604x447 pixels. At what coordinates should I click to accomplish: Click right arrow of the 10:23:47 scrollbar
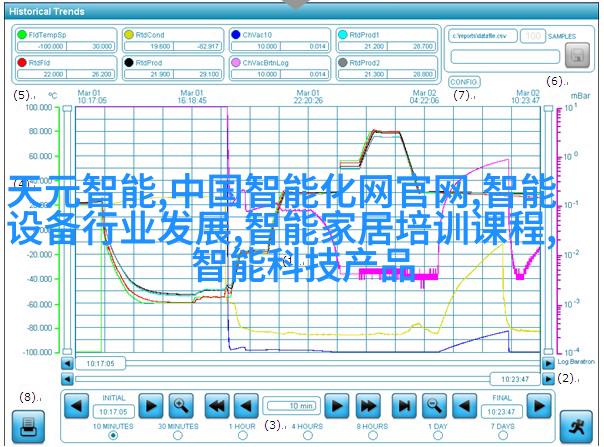(548, 379)
